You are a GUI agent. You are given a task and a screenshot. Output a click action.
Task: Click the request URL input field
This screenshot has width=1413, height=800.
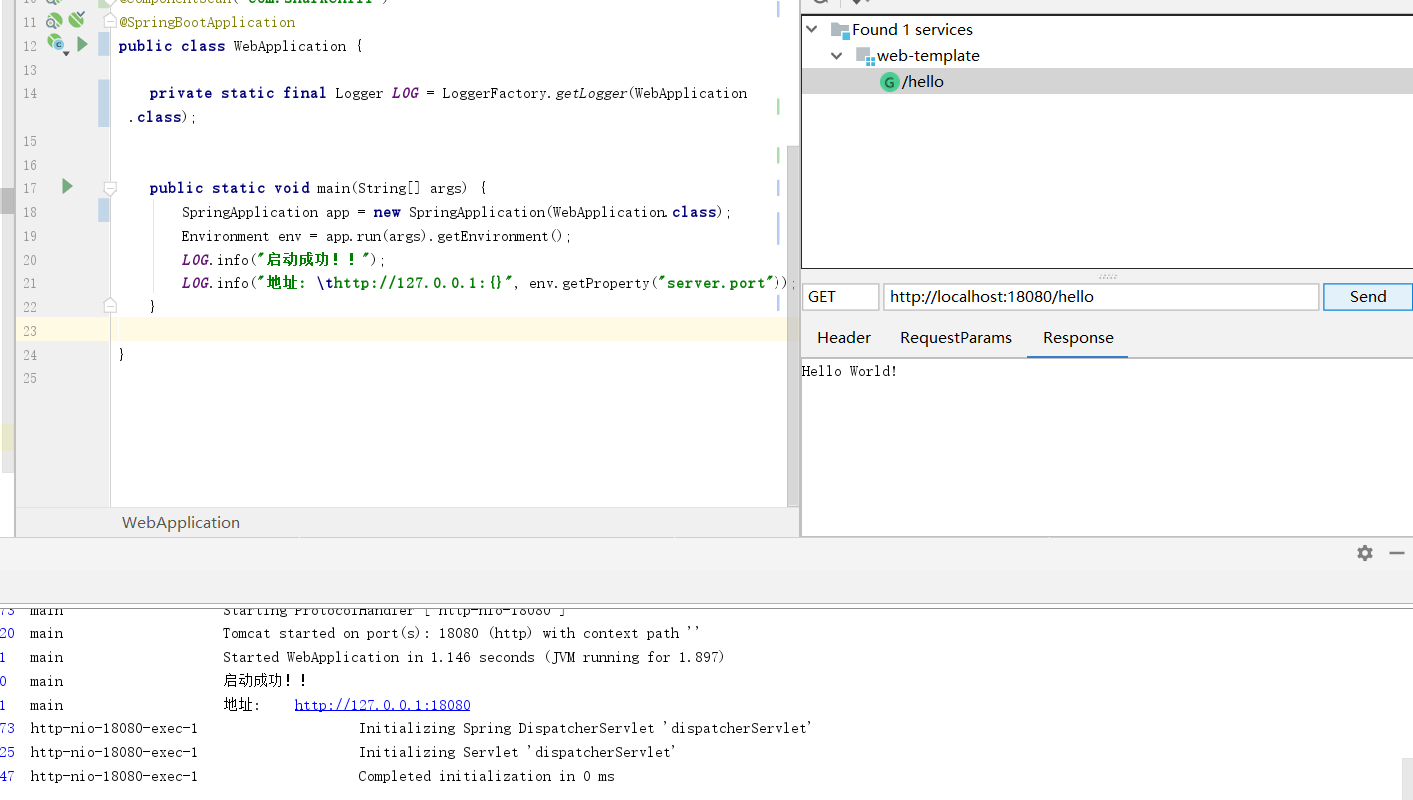1100,297
